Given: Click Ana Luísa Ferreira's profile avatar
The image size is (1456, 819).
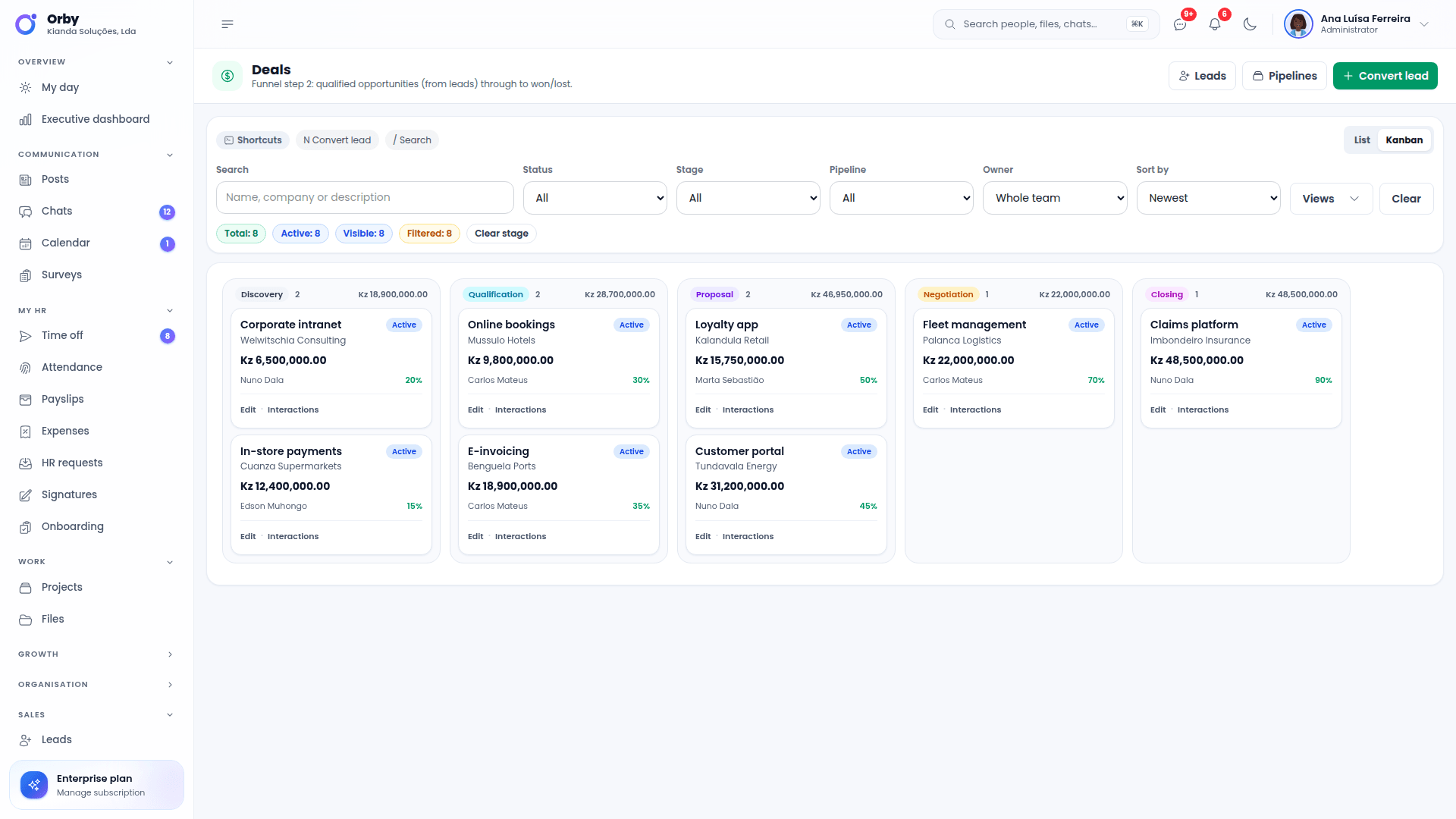Looking at the screenshot, I should tap(1298, 24).
